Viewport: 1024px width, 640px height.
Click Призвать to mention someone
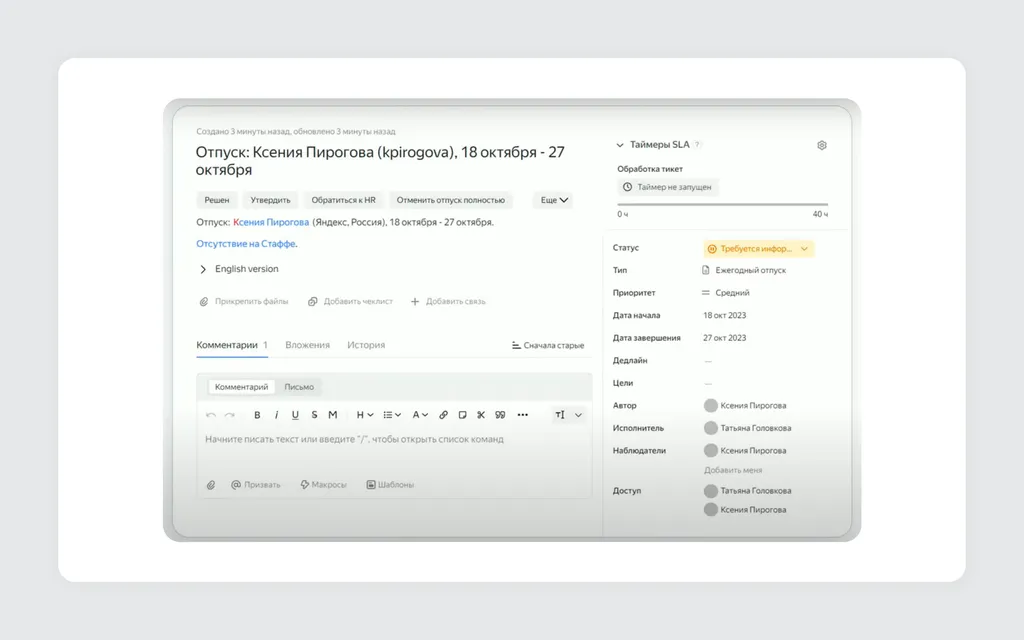[255, 485]
